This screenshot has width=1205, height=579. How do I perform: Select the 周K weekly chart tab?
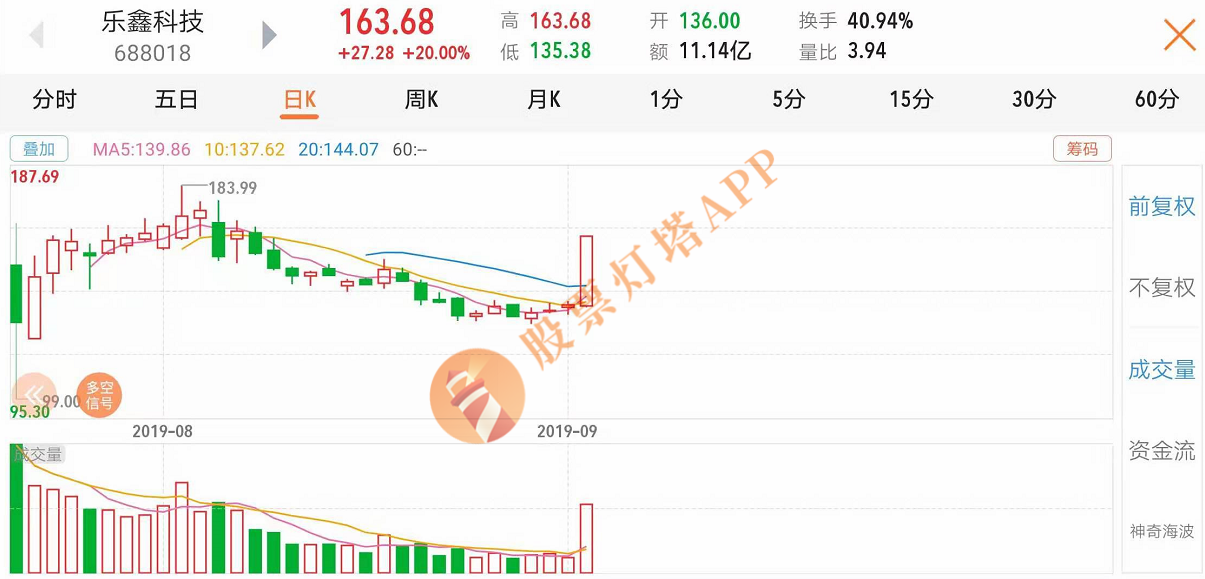tap(421, 99)
